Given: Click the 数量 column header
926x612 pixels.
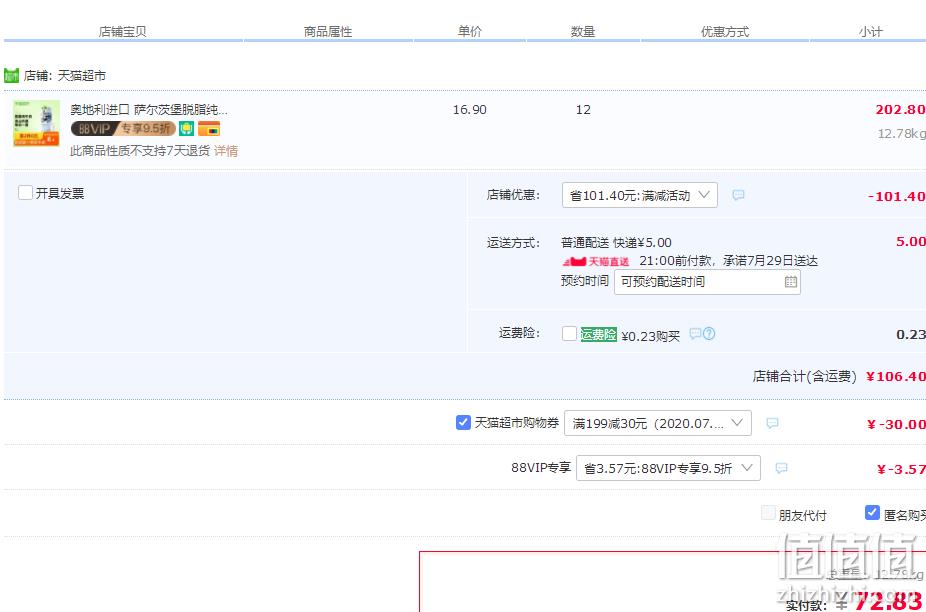Looking at the screenshot, I should (583, 32).
